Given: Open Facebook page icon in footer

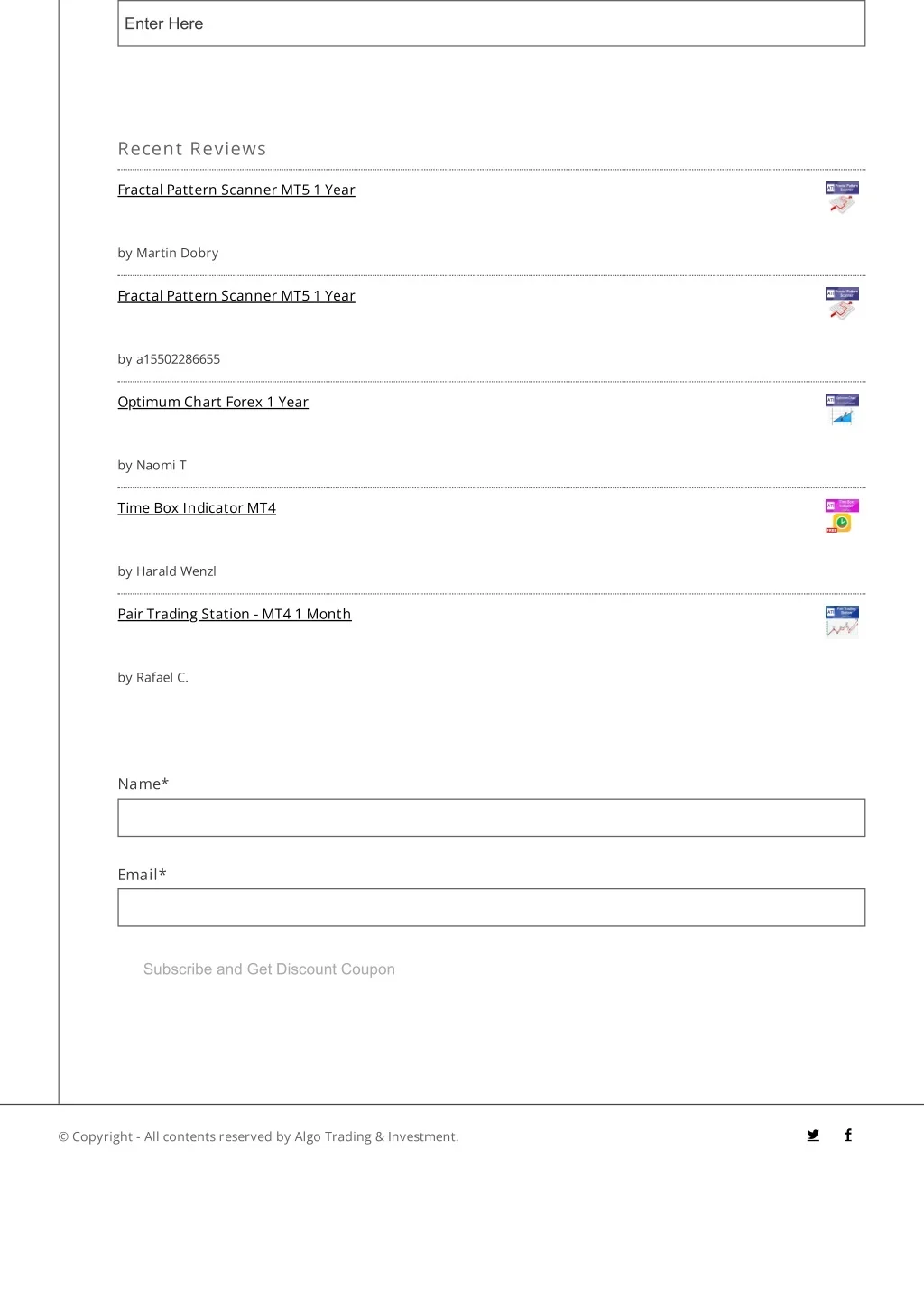Looking at the screenshot, I should (848, 1136).
